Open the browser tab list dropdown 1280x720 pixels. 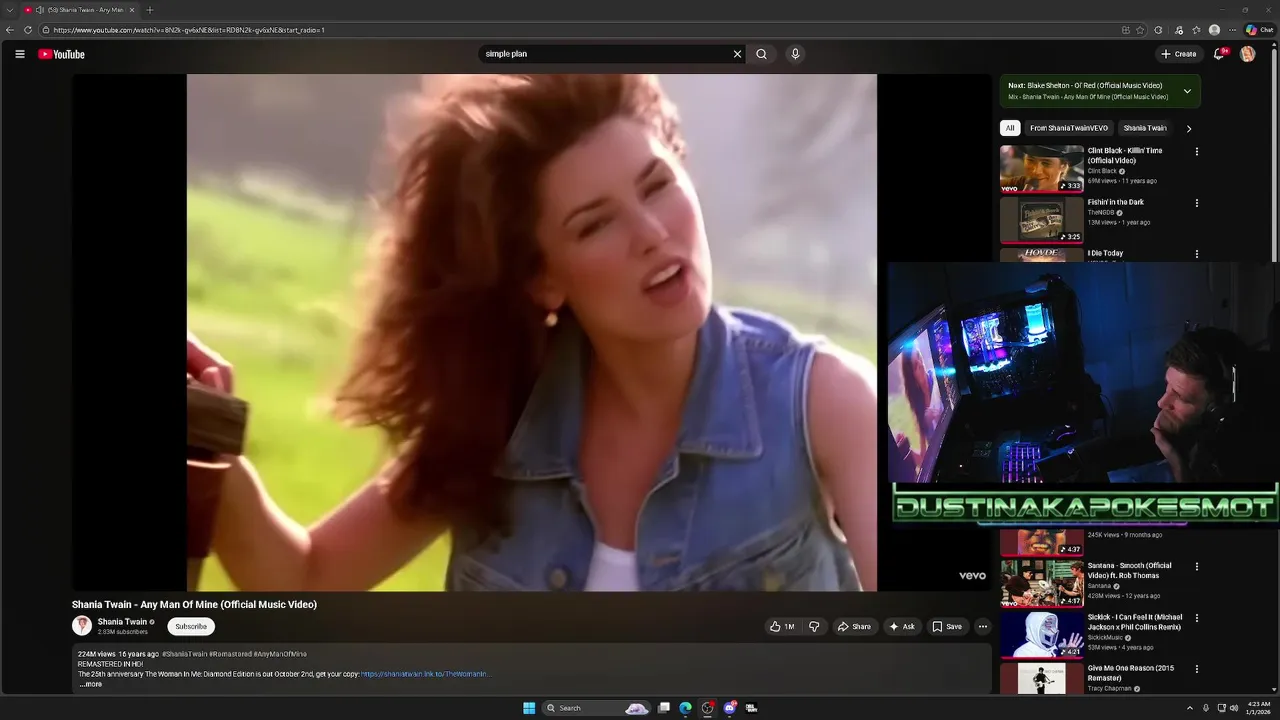[10, 10]
